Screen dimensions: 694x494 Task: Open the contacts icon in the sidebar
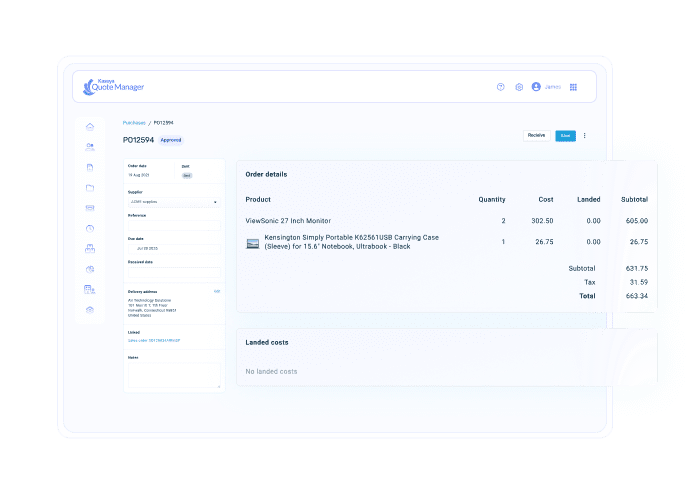90,147
